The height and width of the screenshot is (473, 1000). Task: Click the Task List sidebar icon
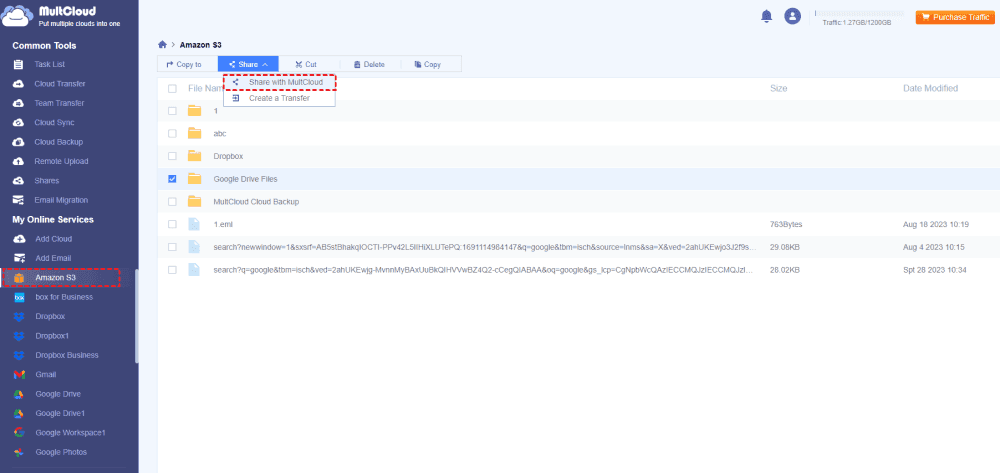pos(19,64)
